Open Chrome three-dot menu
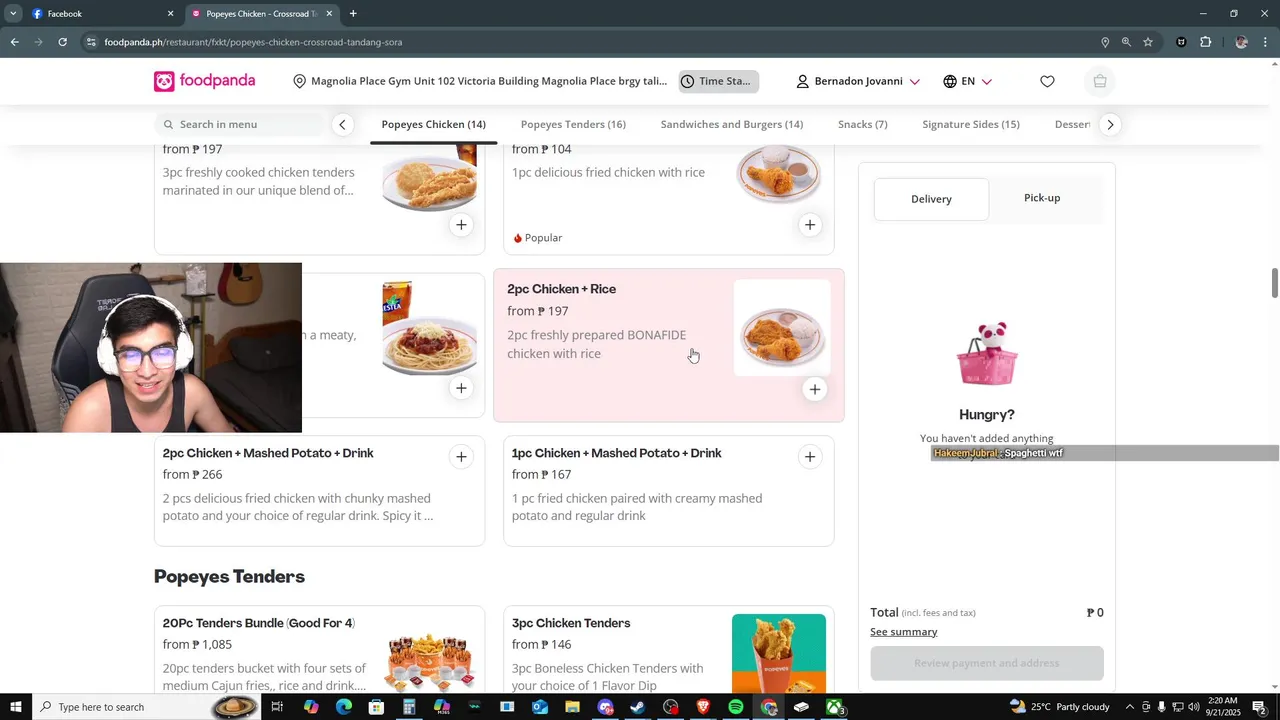 [x=1266, y=42]
